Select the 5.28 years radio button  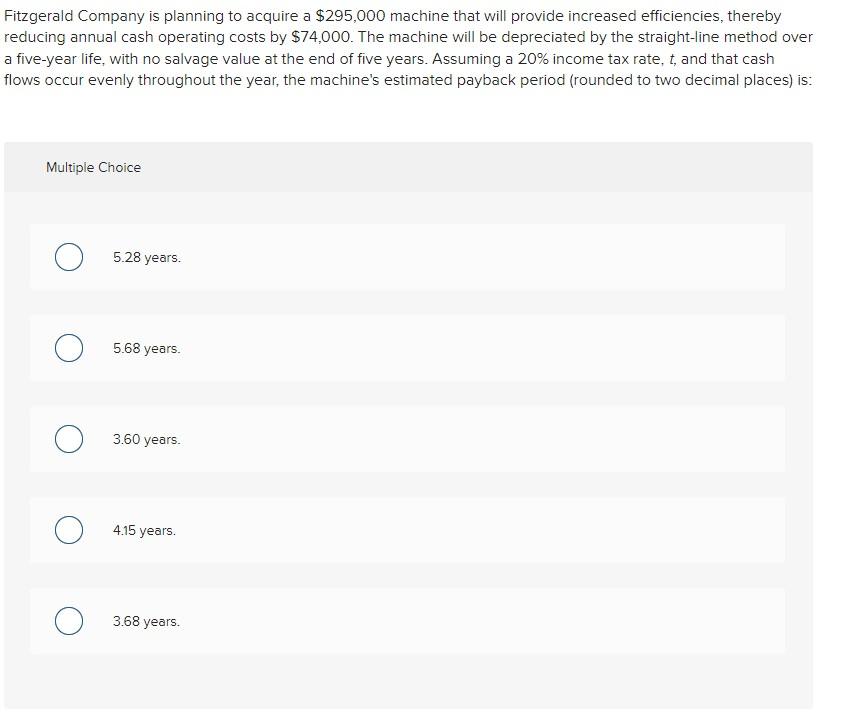69,257
